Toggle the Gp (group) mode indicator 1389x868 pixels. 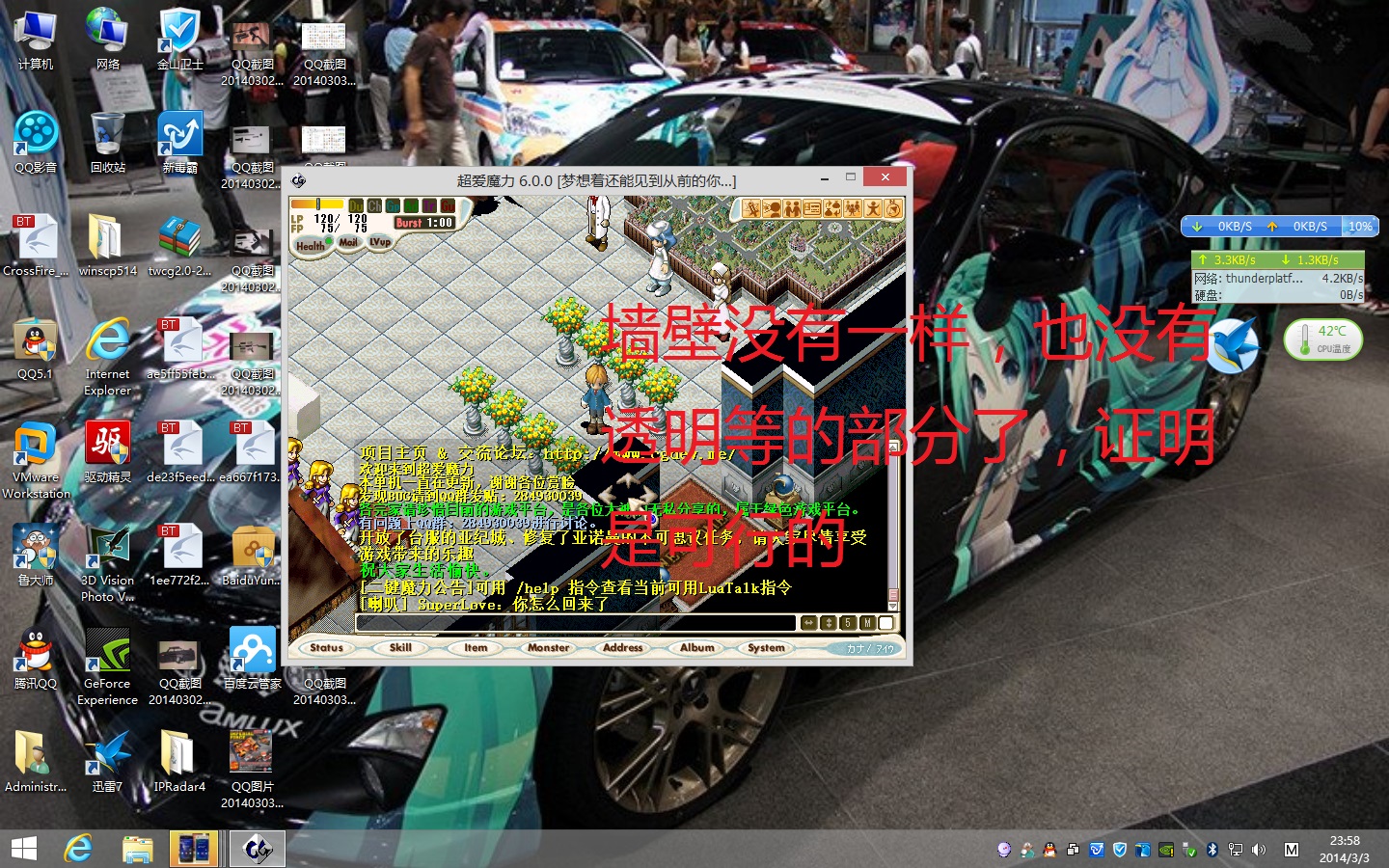[x=393, y=205]
